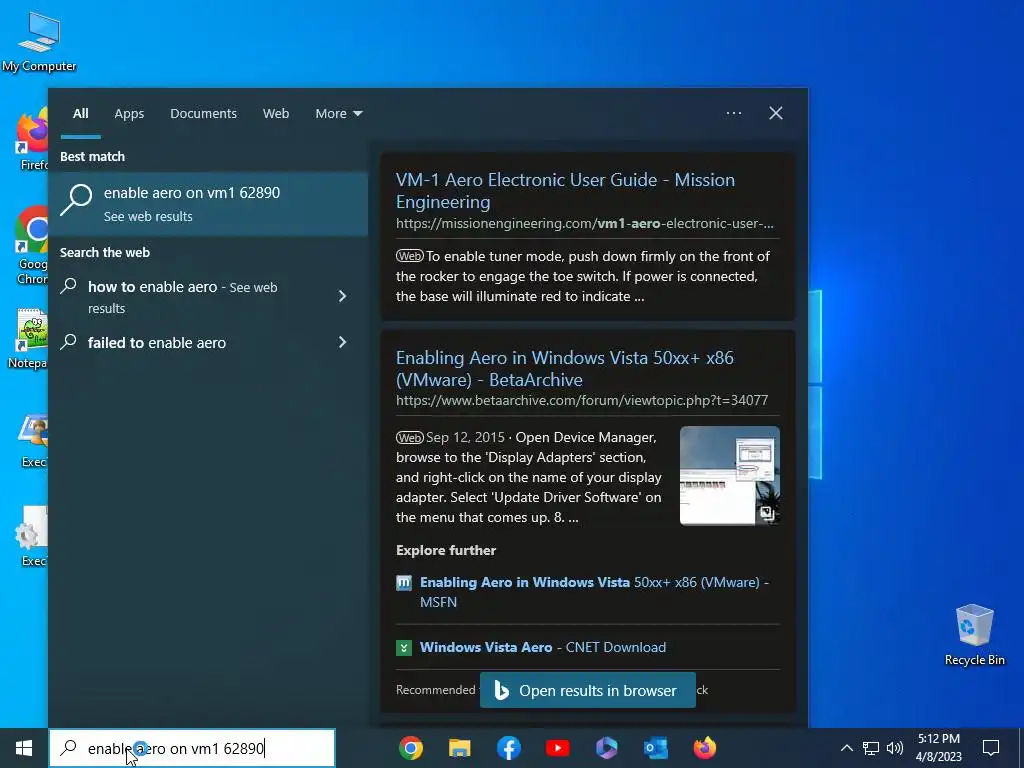This screenshot has width=1024, height=768.
Task: Switch to the Web search tab
Action: click(276, 114)
